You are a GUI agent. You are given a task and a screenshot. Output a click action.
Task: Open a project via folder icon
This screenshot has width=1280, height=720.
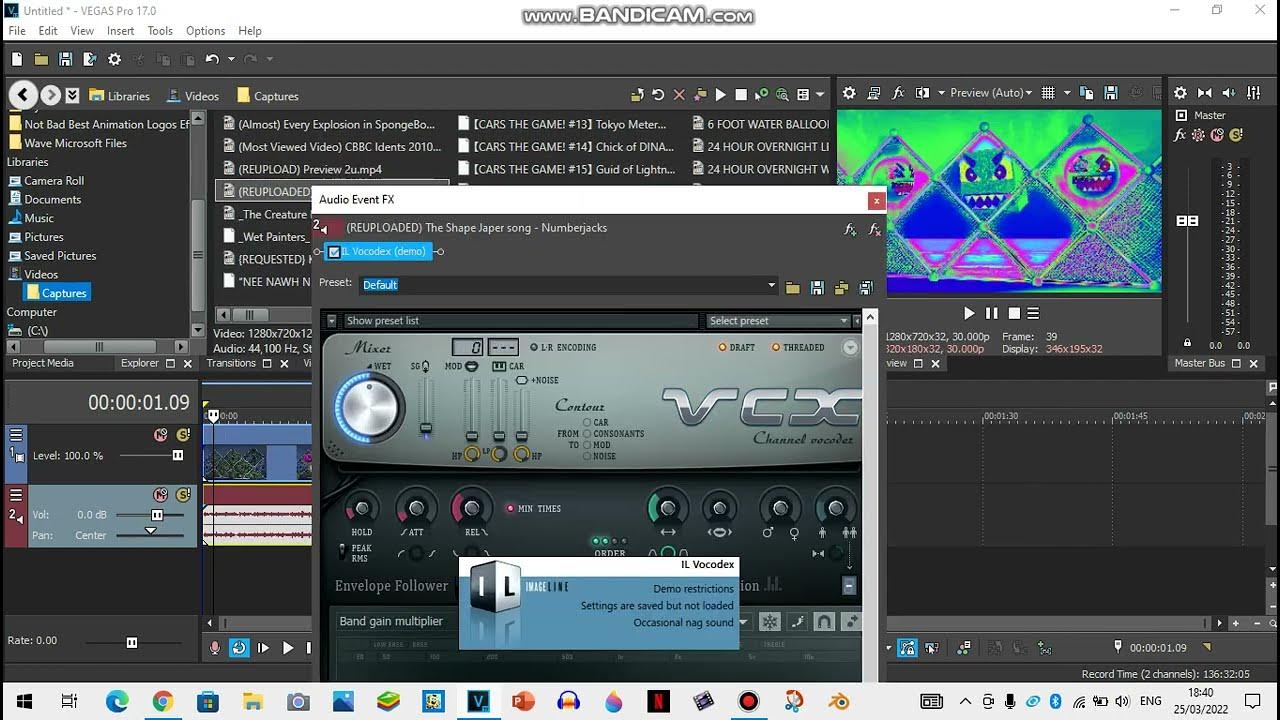41,60
